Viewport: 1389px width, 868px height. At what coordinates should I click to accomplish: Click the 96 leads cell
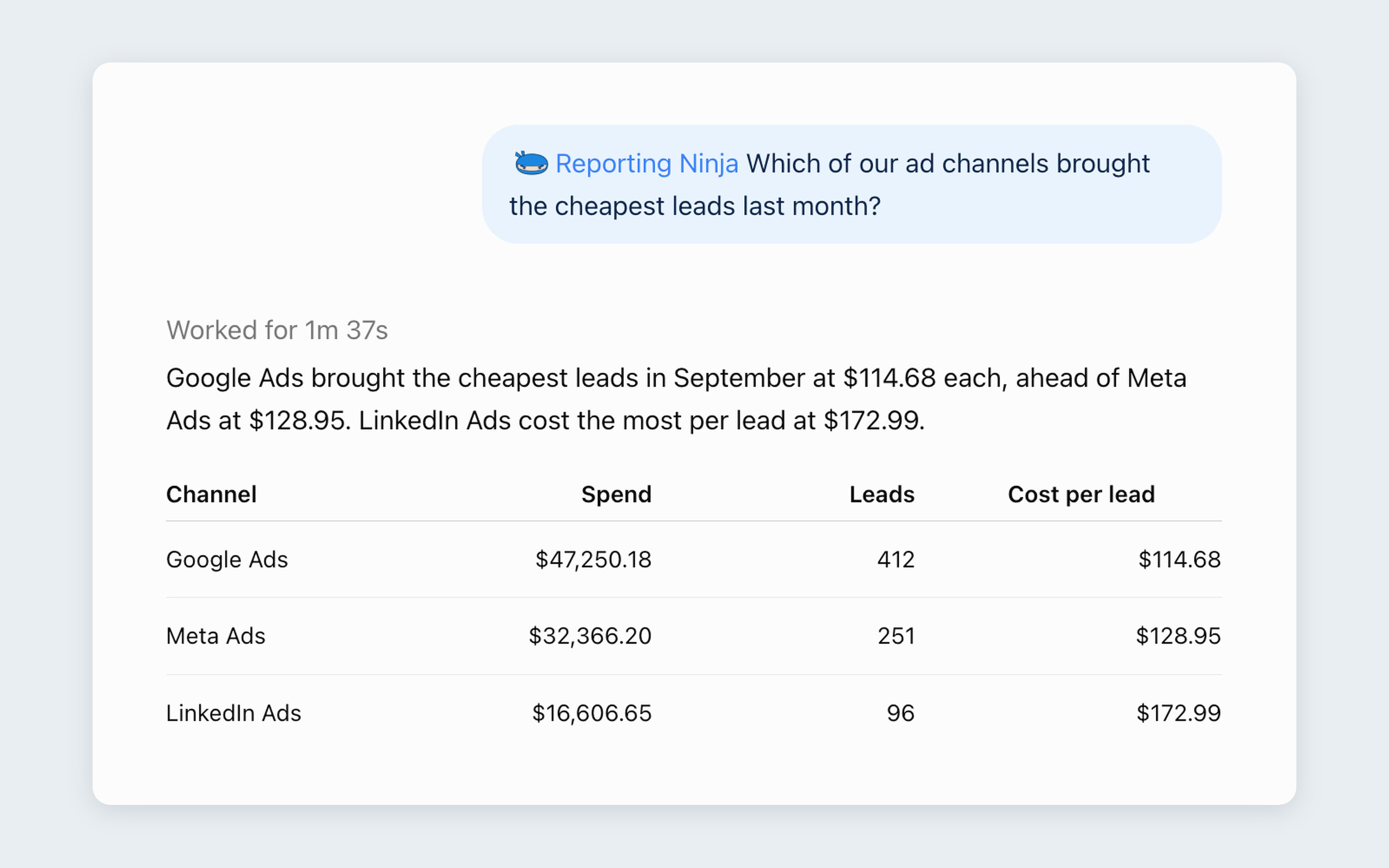pyautogui.click(x=901, y=713)
